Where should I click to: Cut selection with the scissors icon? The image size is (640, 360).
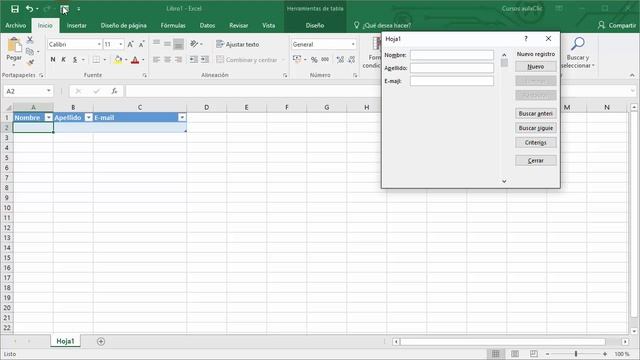tap(30, 40)
